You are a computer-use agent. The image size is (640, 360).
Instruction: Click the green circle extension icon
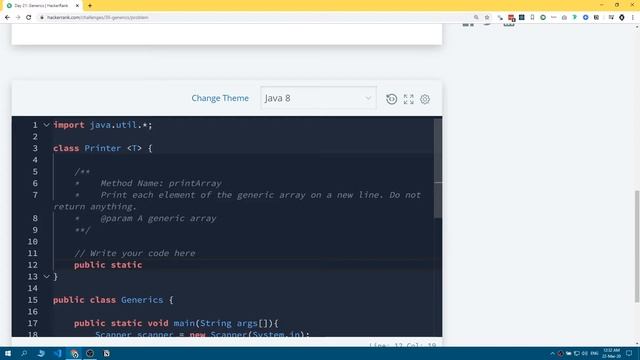[x=543, y=18]
